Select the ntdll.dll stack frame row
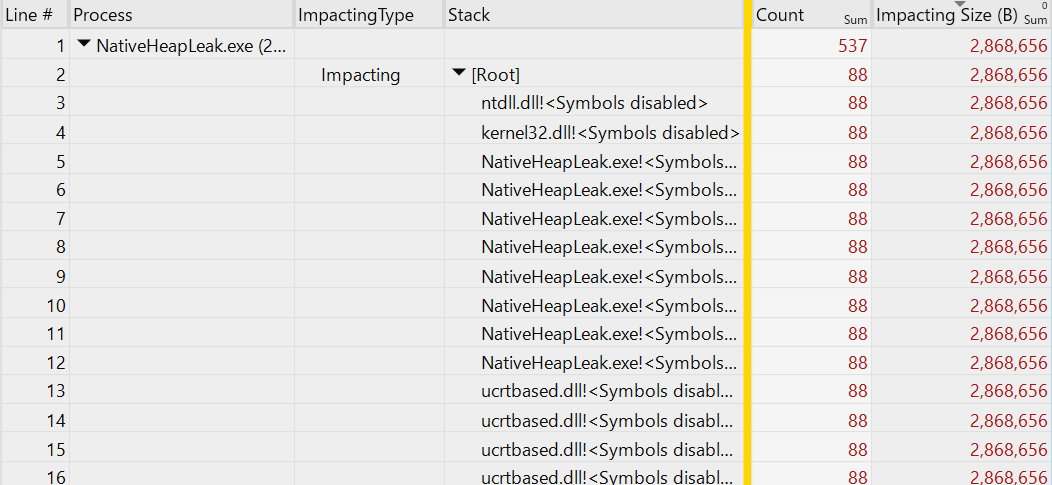Screen dimensions: 1052x485 coord(594,103)
